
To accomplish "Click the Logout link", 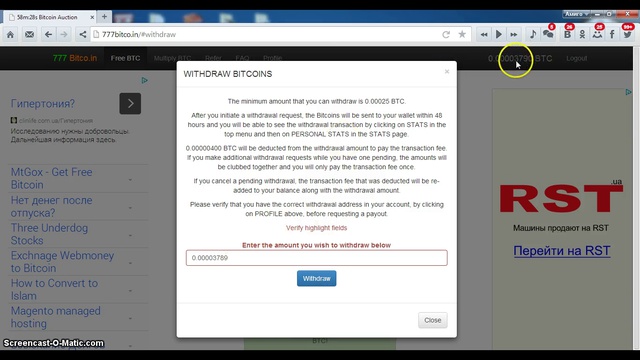I will coord(577,58).
